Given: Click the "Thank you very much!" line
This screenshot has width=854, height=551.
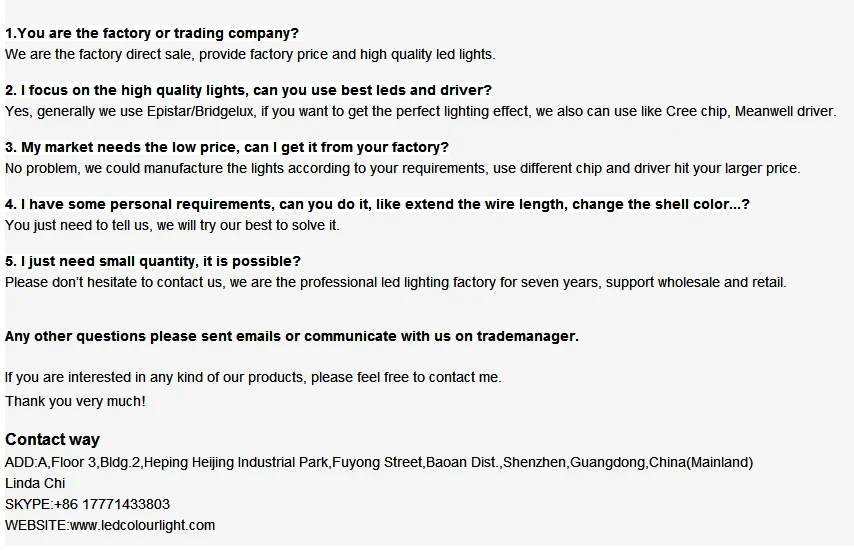Looking at the screenshot, I should 75,401.
